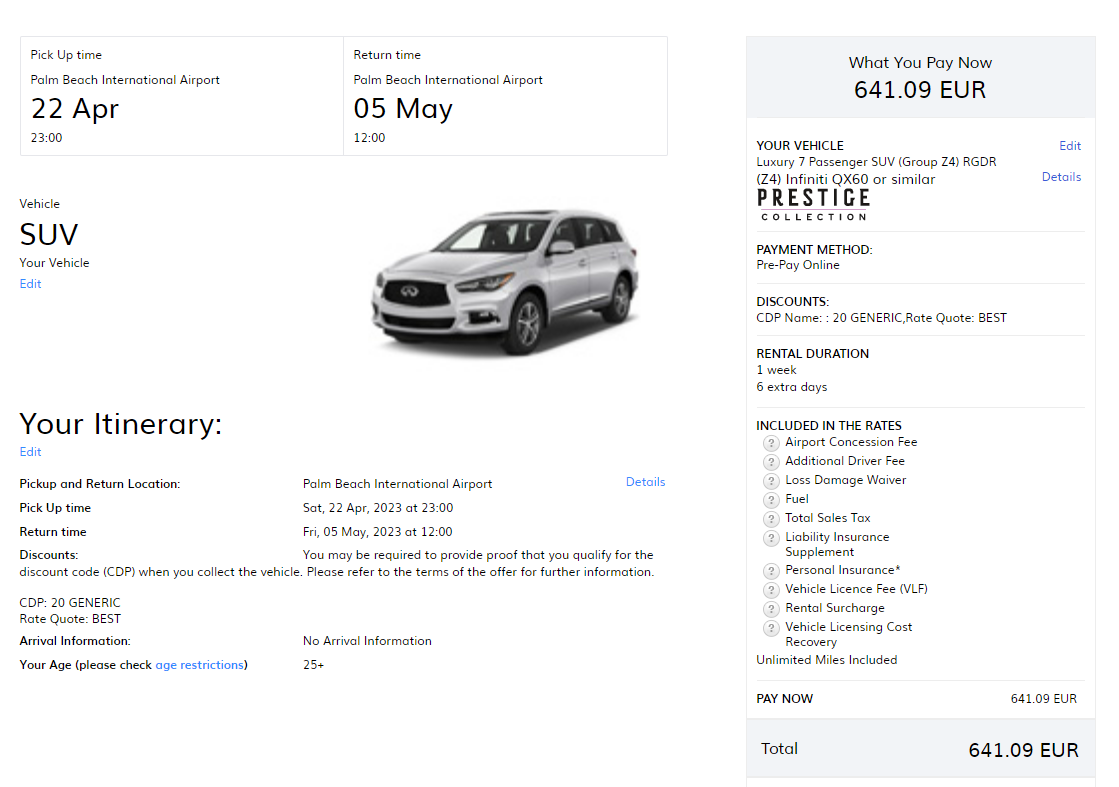Image resolution: width=1119 pixels, height=787 pixels.
Task: Click question mark beside Loss Damage Waiver
Action: pos(771,481)
